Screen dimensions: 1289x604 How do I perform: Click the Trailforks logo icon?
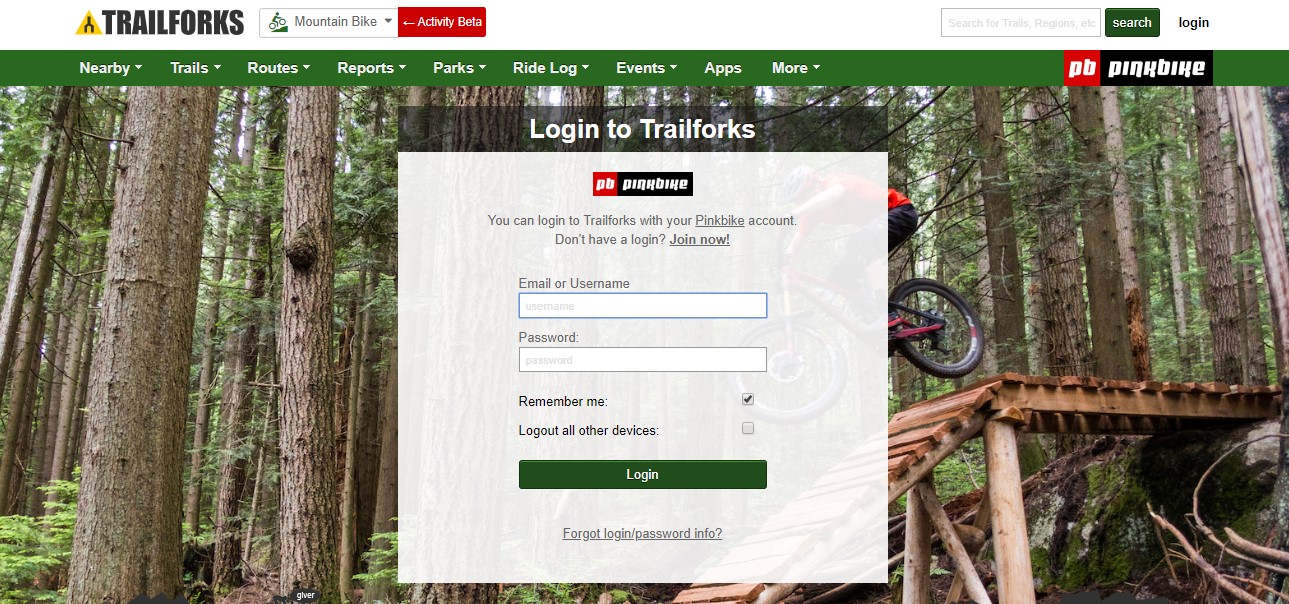(x=88, y=23)
